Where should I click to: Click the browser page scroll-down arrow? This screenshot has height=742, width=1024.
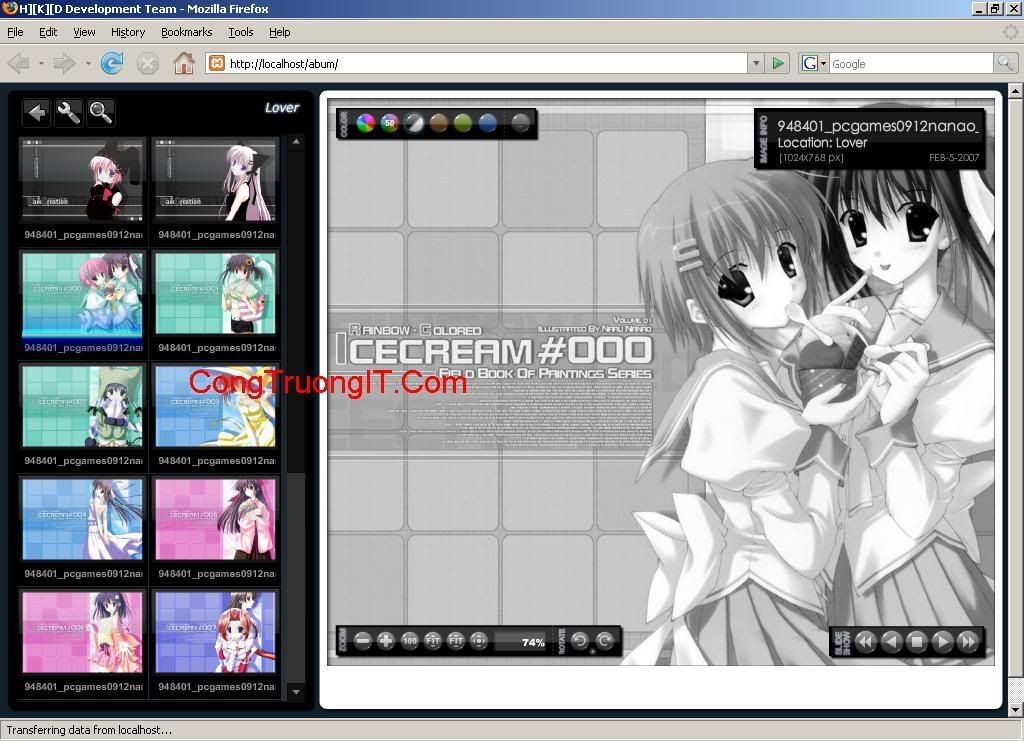tap(1016, 709)
